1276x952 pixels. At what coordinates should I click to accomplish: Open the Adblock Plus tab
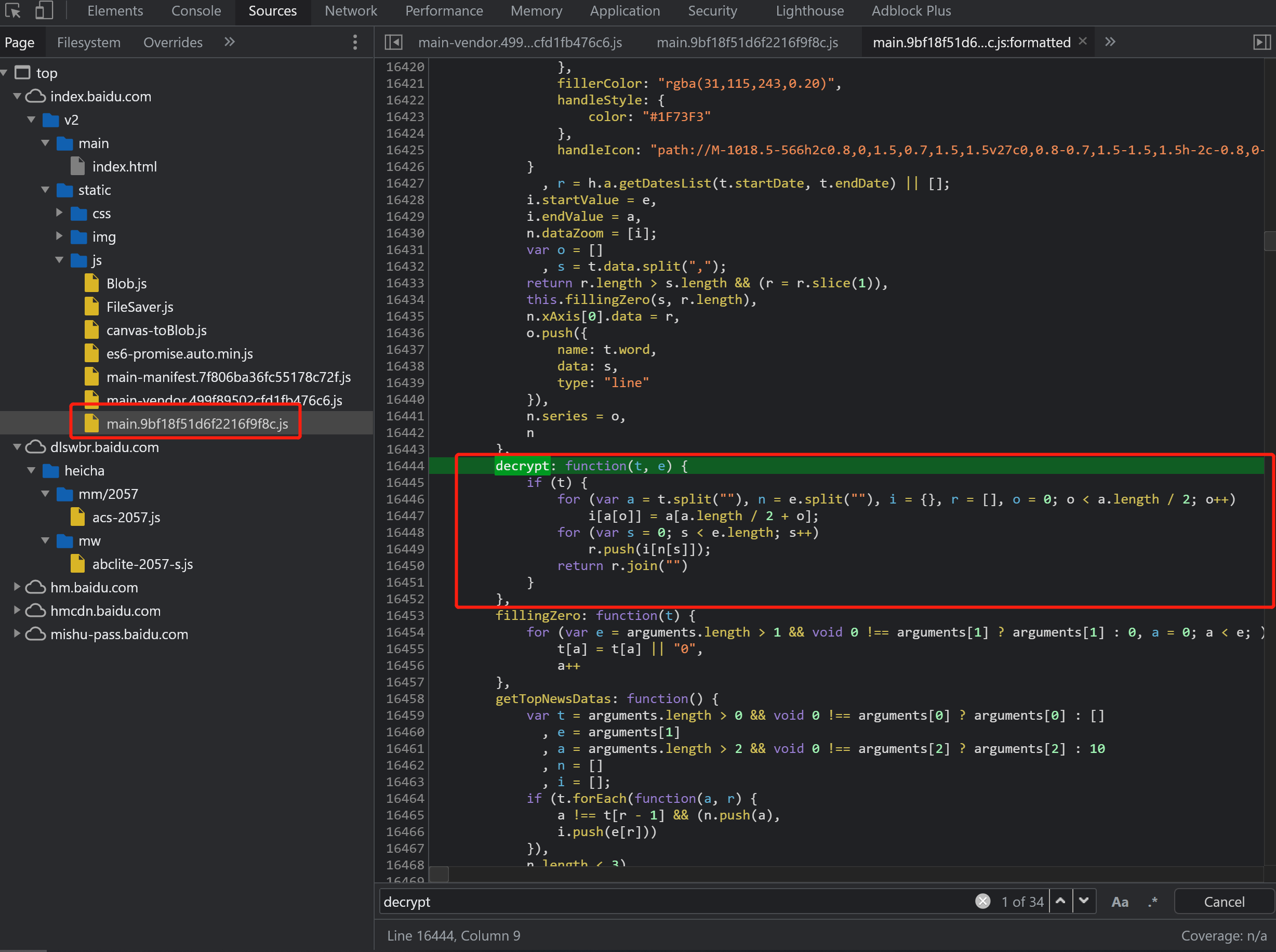[911, 11]
